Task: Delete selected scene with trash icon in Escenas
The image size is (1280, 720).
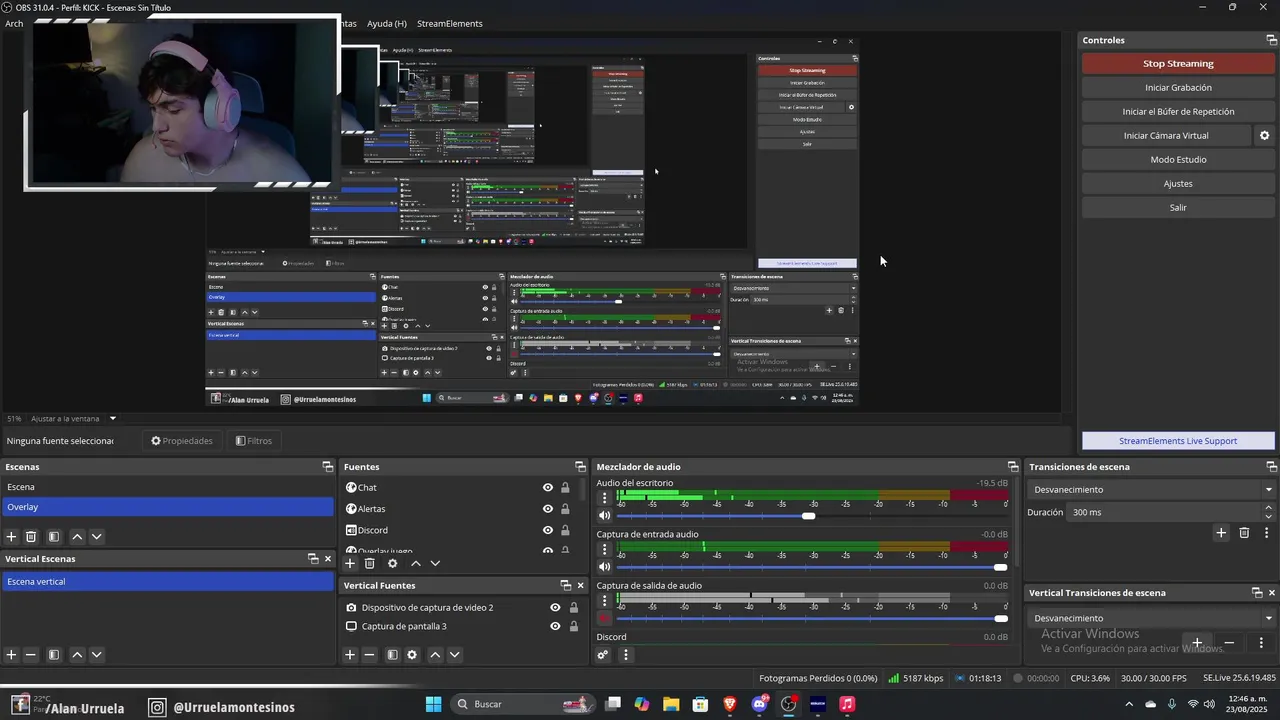Action: click(x=31, y=537)
